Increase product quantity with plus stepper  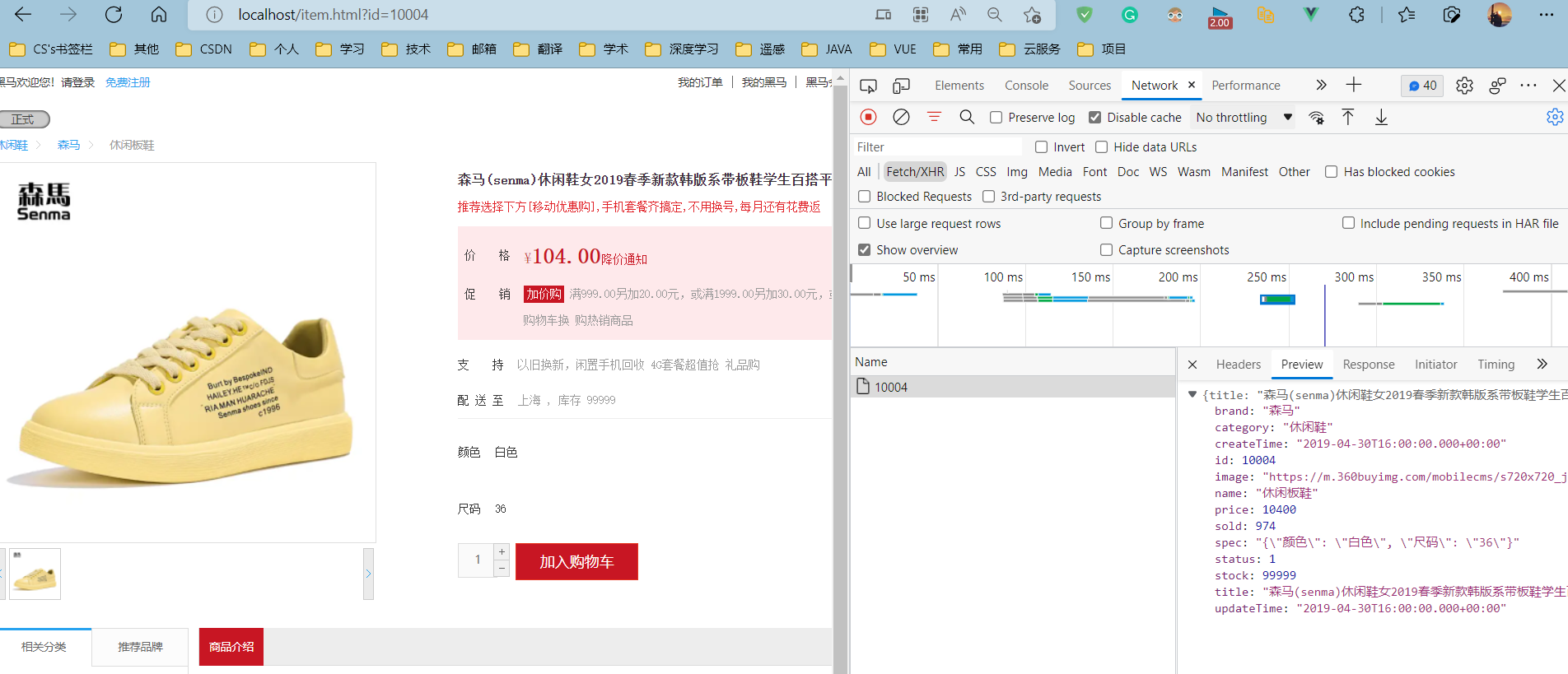click(x=502, y=551)
